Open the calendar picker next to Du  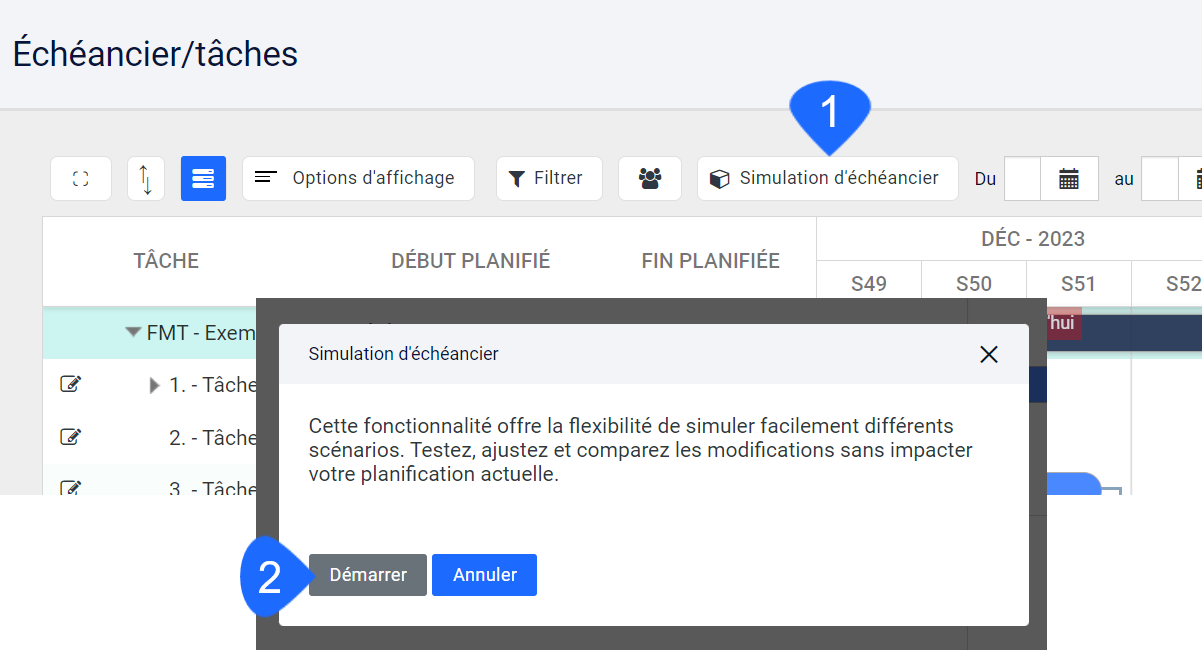point(1068,178)
